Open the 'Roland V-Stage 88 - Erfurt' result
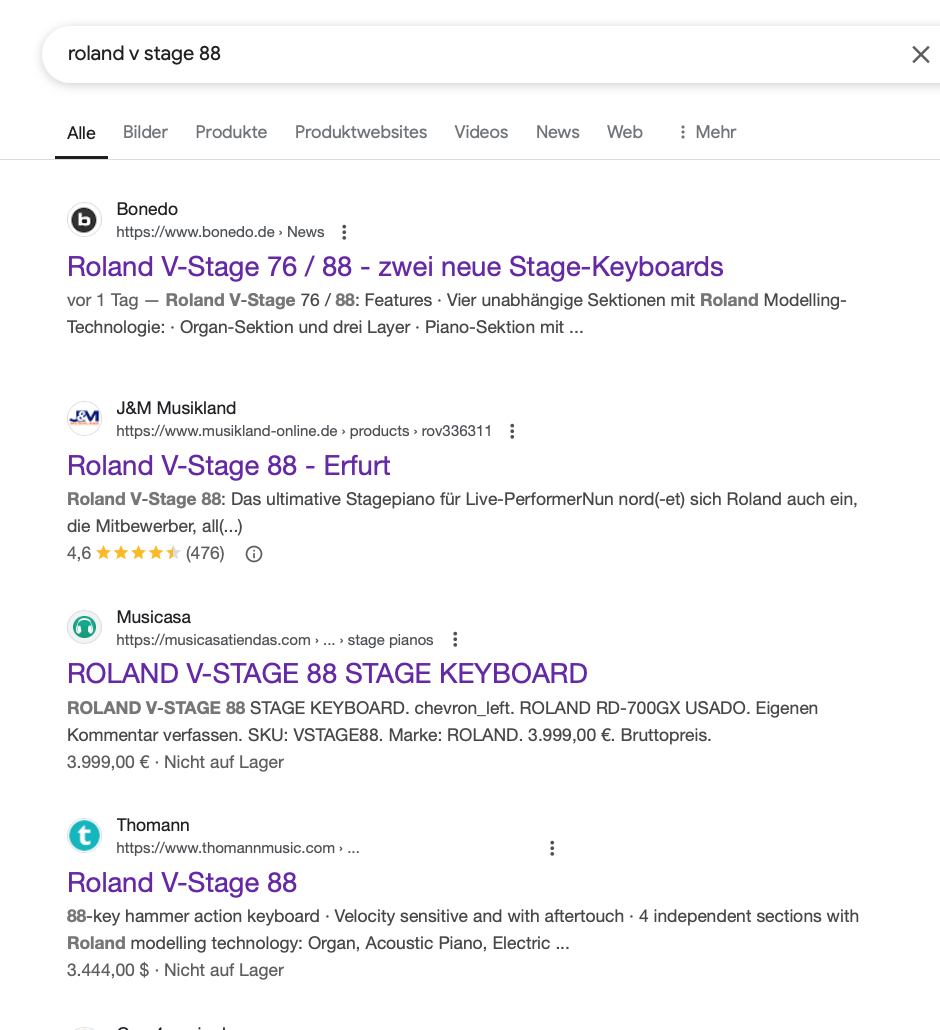This screenshot has width=940, height=1030. tap(229, 466)
